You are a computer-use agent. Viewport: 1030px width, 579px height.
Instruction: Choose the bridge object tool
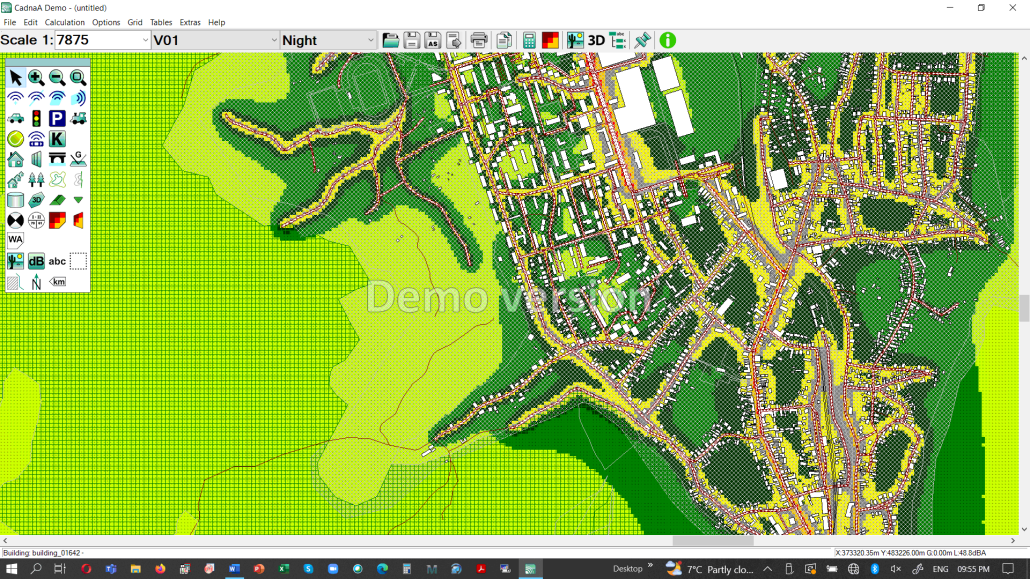[57, 159]
